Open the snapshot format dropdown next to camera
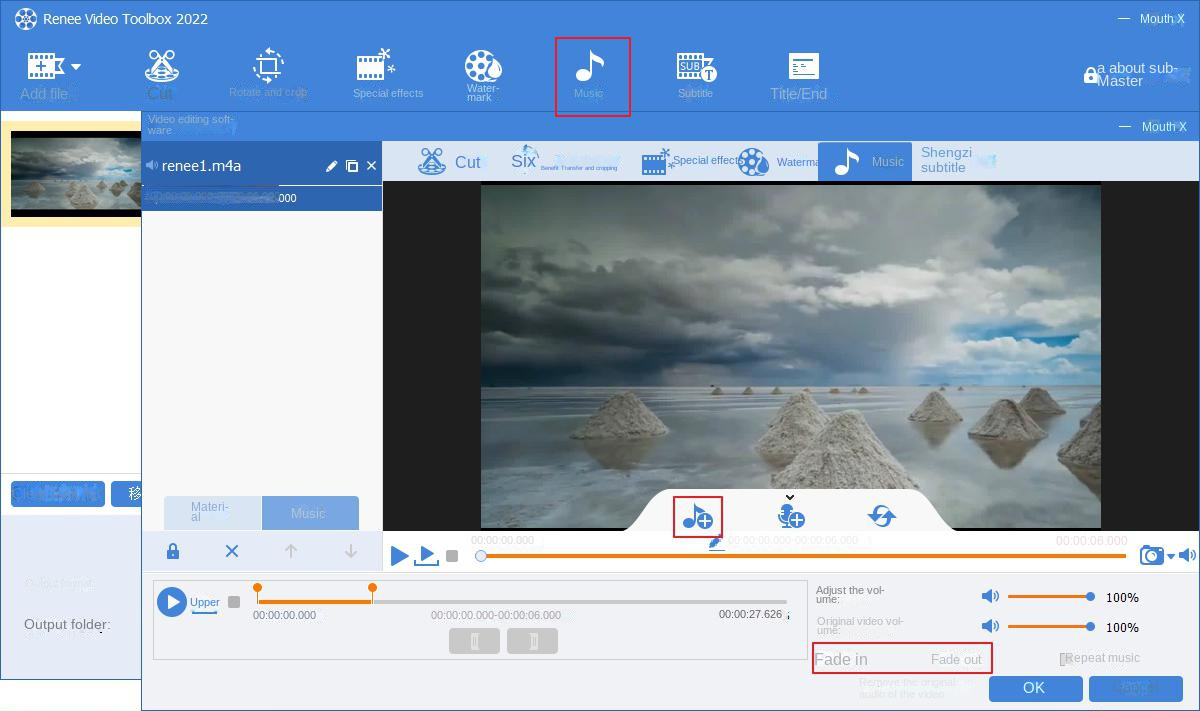 coord(1170,556)
